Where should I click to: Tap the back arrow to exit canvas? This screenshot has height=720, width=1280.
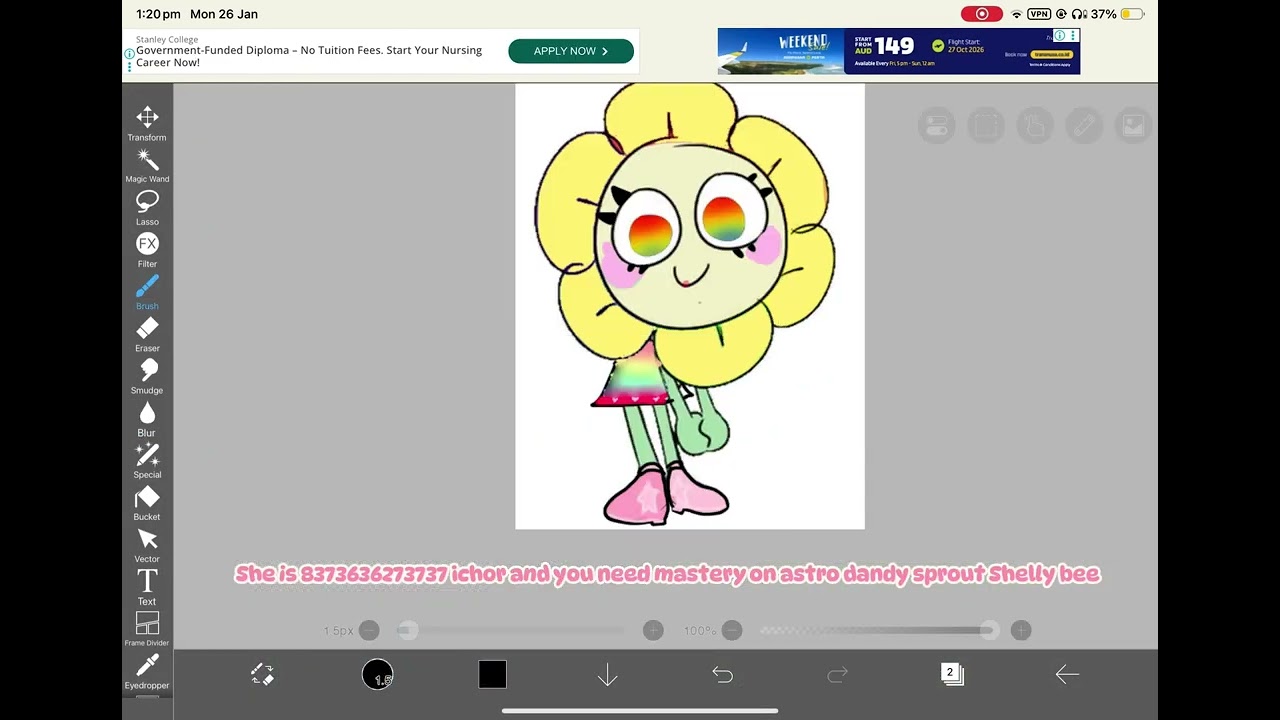point(1067,675)
